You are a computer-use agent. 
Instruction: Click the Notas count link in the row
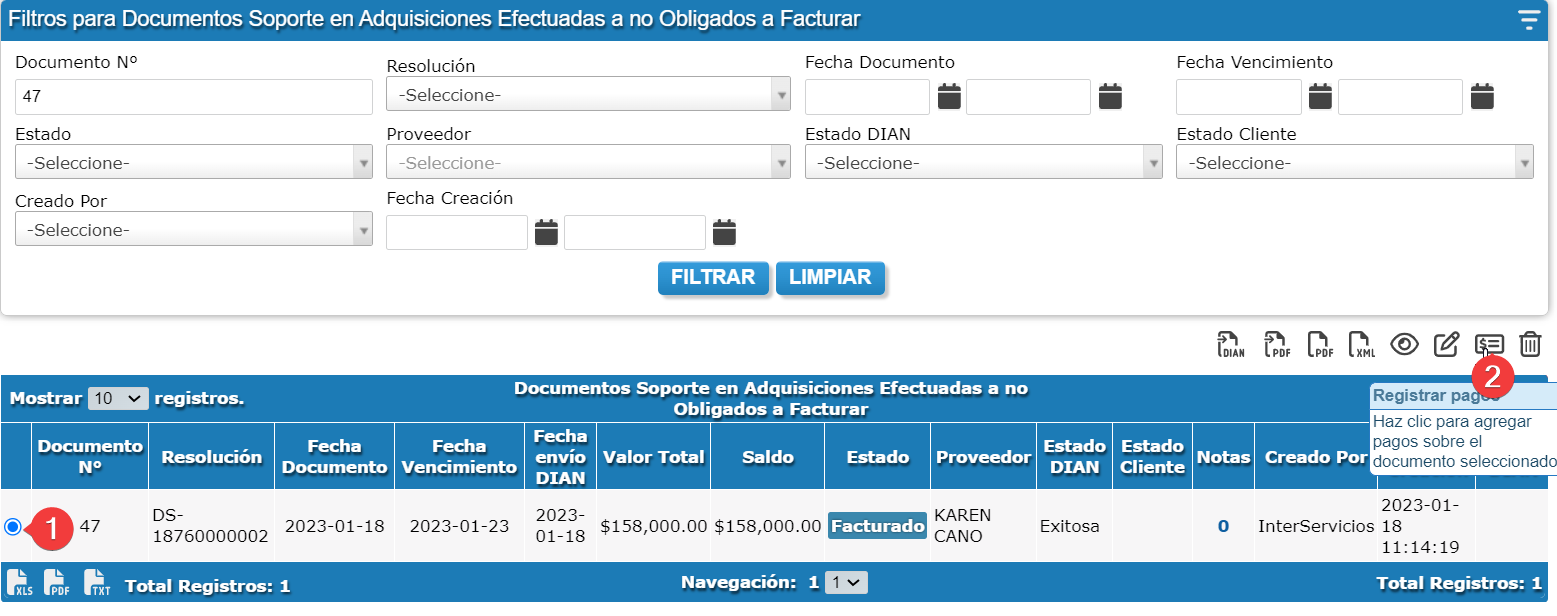1223,526
